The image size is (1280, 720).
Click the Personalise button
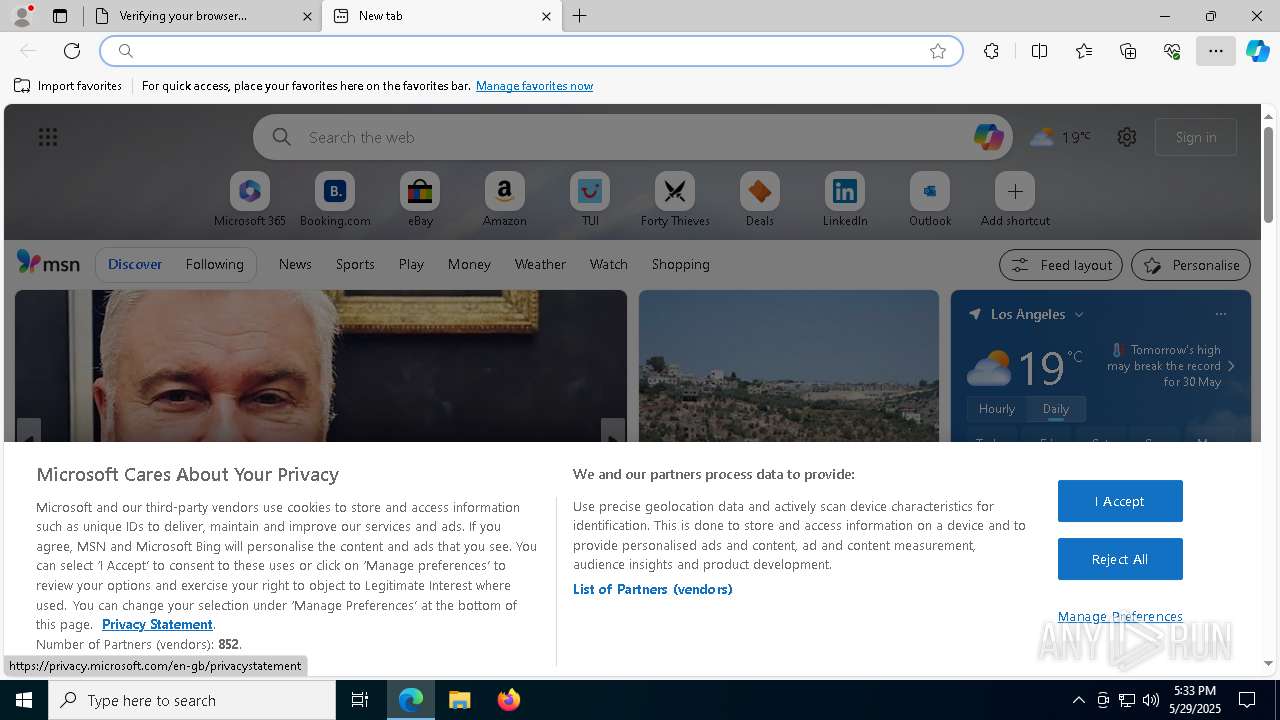click(x=1191, y=265)
